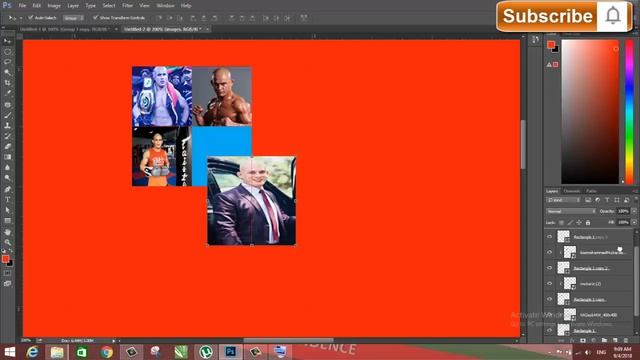640x360 pixels.
Task: Switch to the Channels tab
Action: 571,191
